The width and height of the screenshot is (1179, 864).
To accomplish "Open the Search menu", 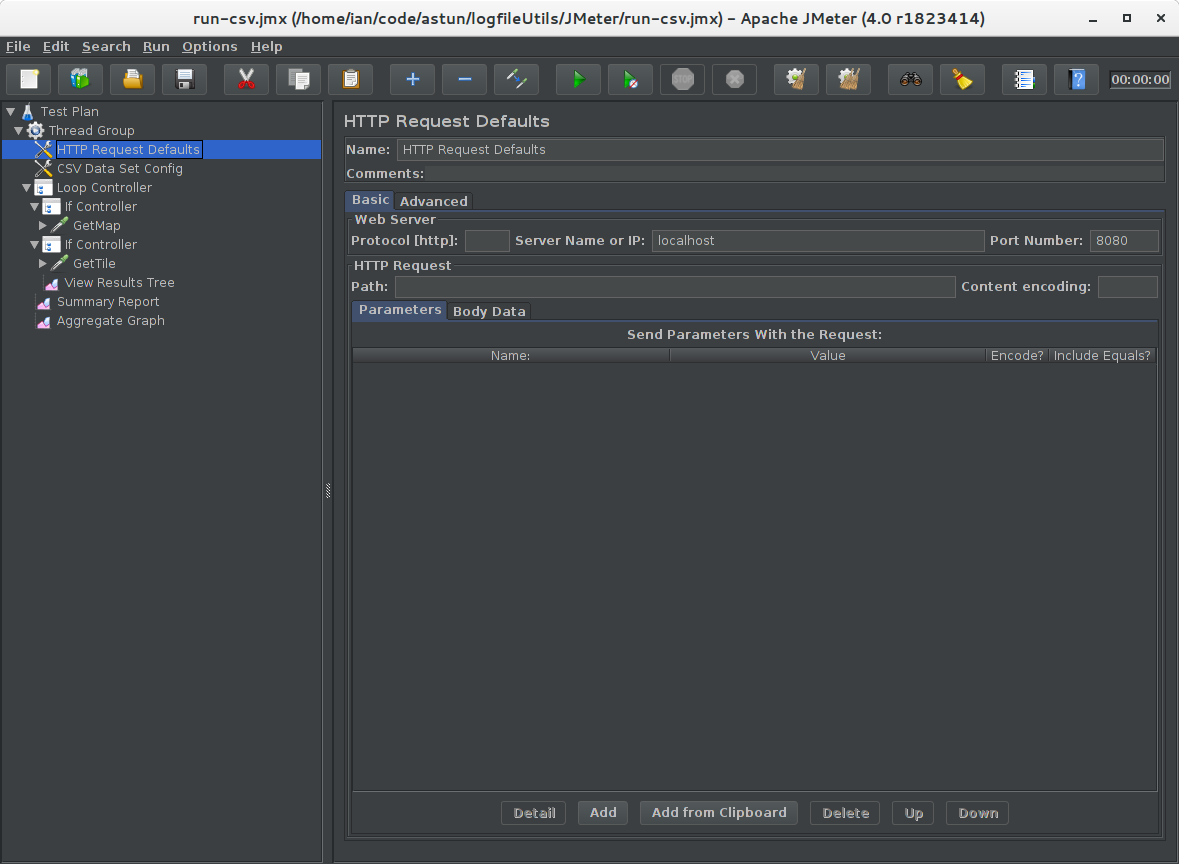I will click(106, 47).
